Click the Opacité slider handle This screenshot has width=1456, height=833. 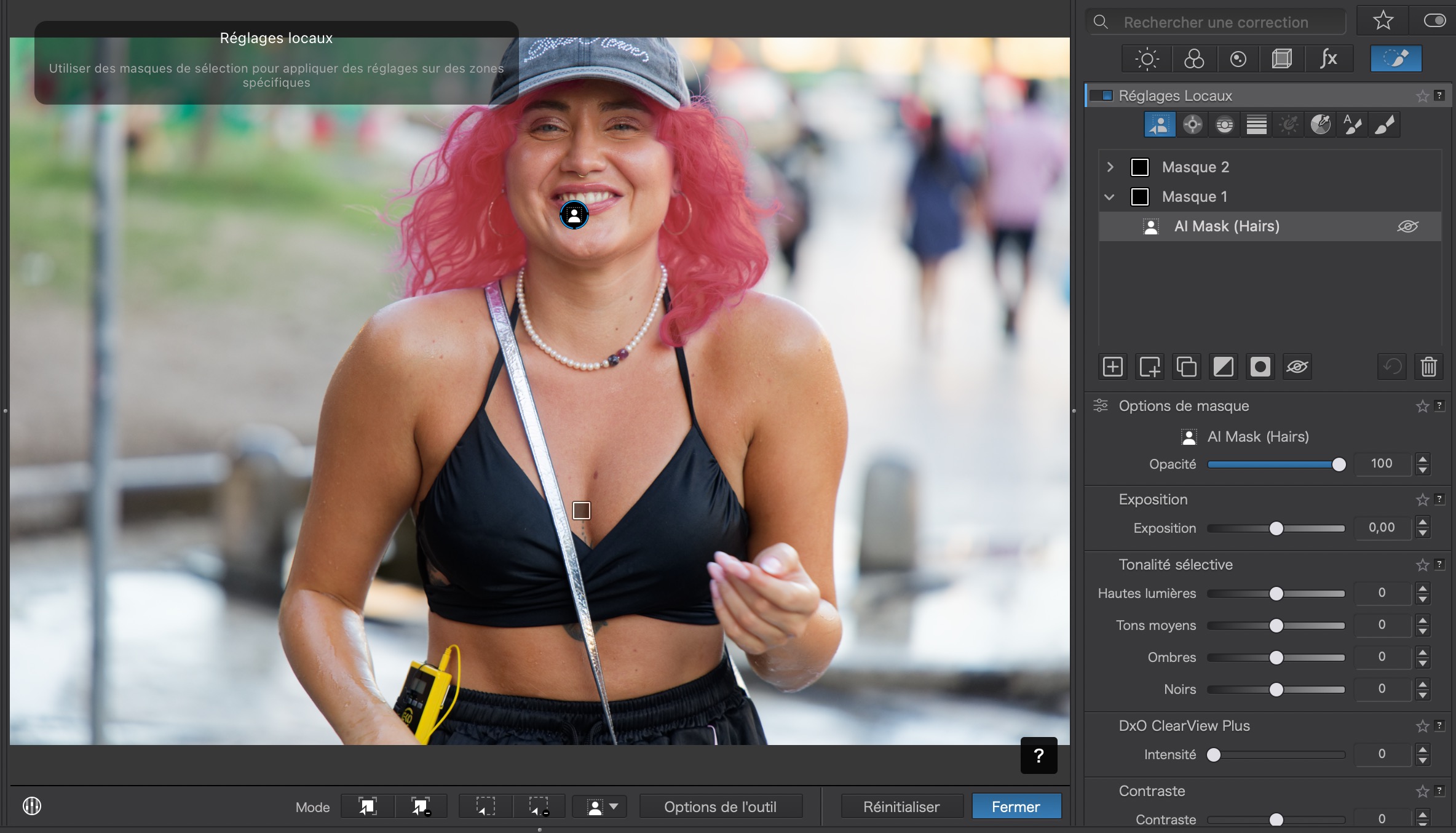[x=1339, y=464]
